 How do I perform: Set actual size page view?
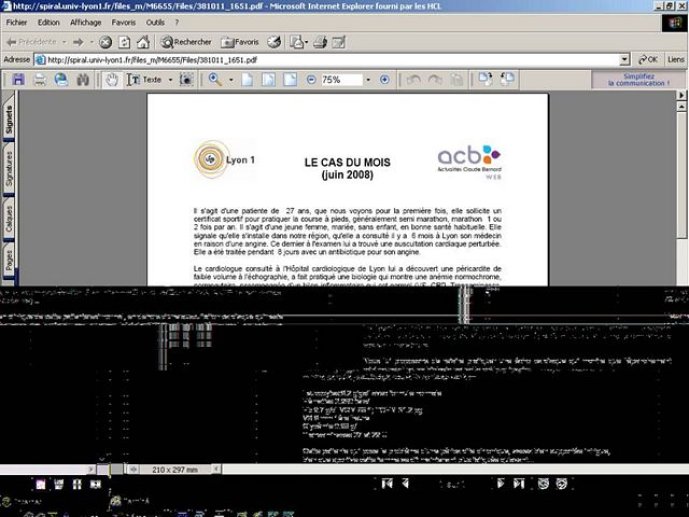247,80
